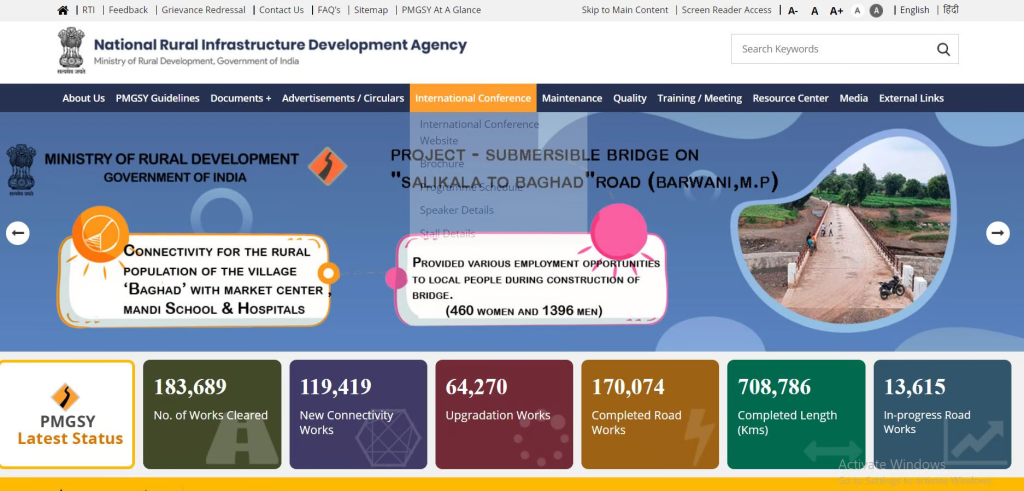Open the Completed Road Works card

(650, 415)
